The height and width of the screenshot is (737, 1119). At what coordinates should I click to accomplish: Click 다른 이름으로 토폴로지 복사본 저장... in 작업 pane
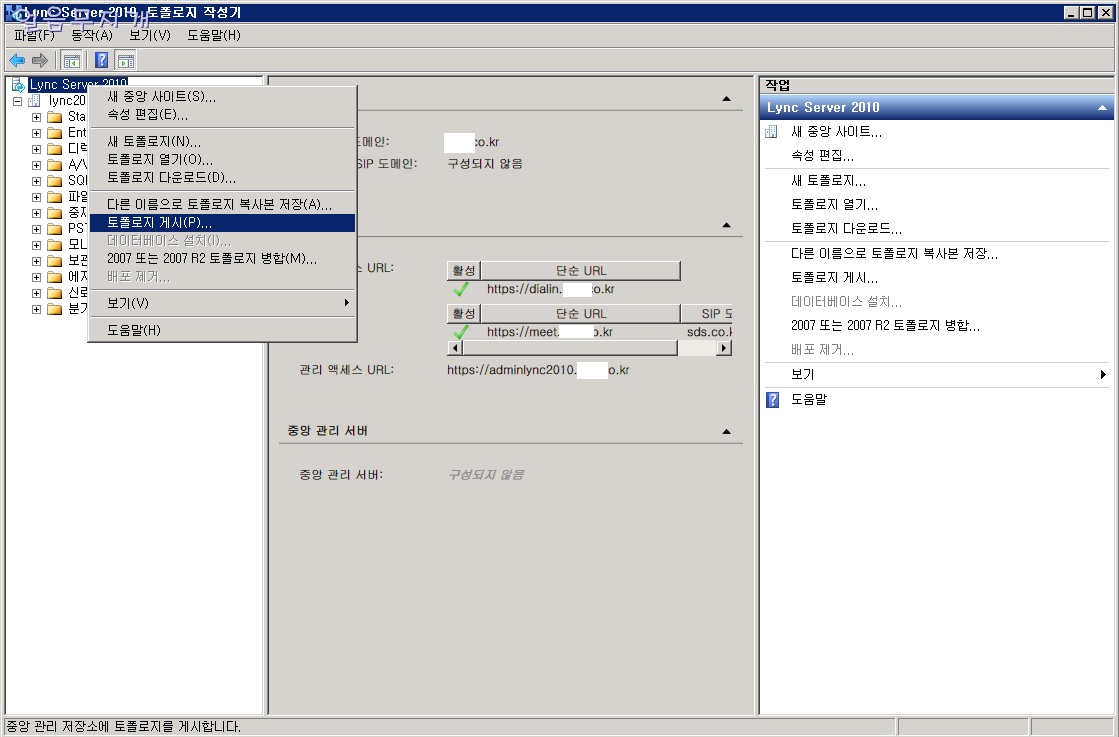[894, 253]
